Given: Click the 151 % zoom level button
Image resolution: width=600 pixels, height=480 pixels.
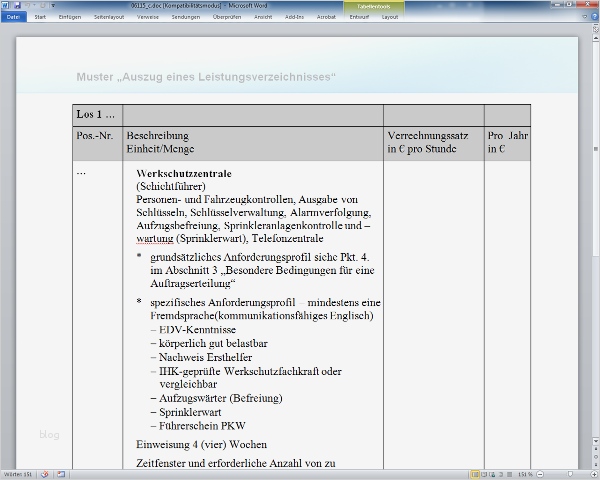Looking at the screenshot, I should (525, 475).
